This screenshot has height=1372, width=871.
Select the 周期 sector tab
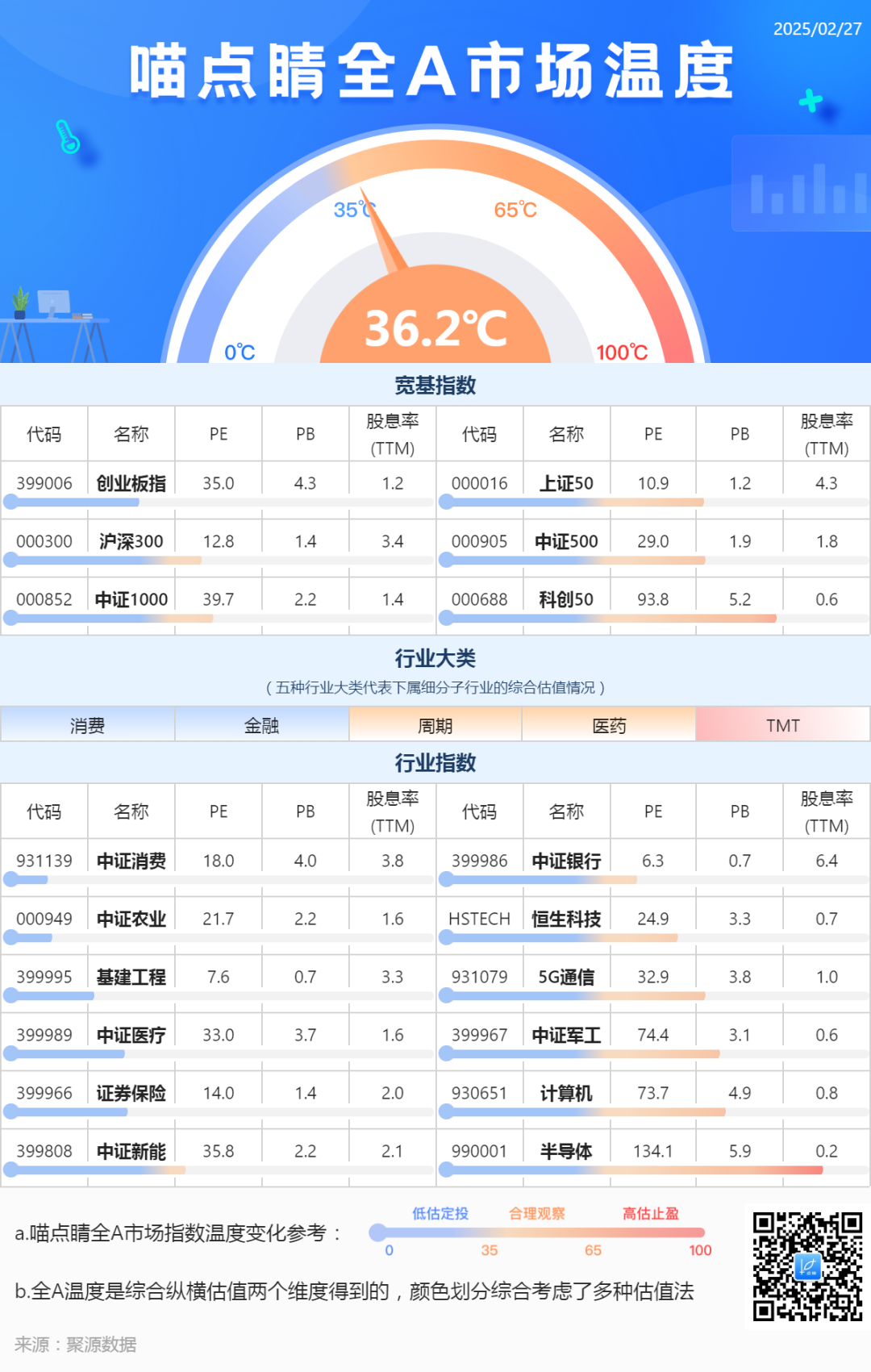pyautogui.click(x=435, y=725)
